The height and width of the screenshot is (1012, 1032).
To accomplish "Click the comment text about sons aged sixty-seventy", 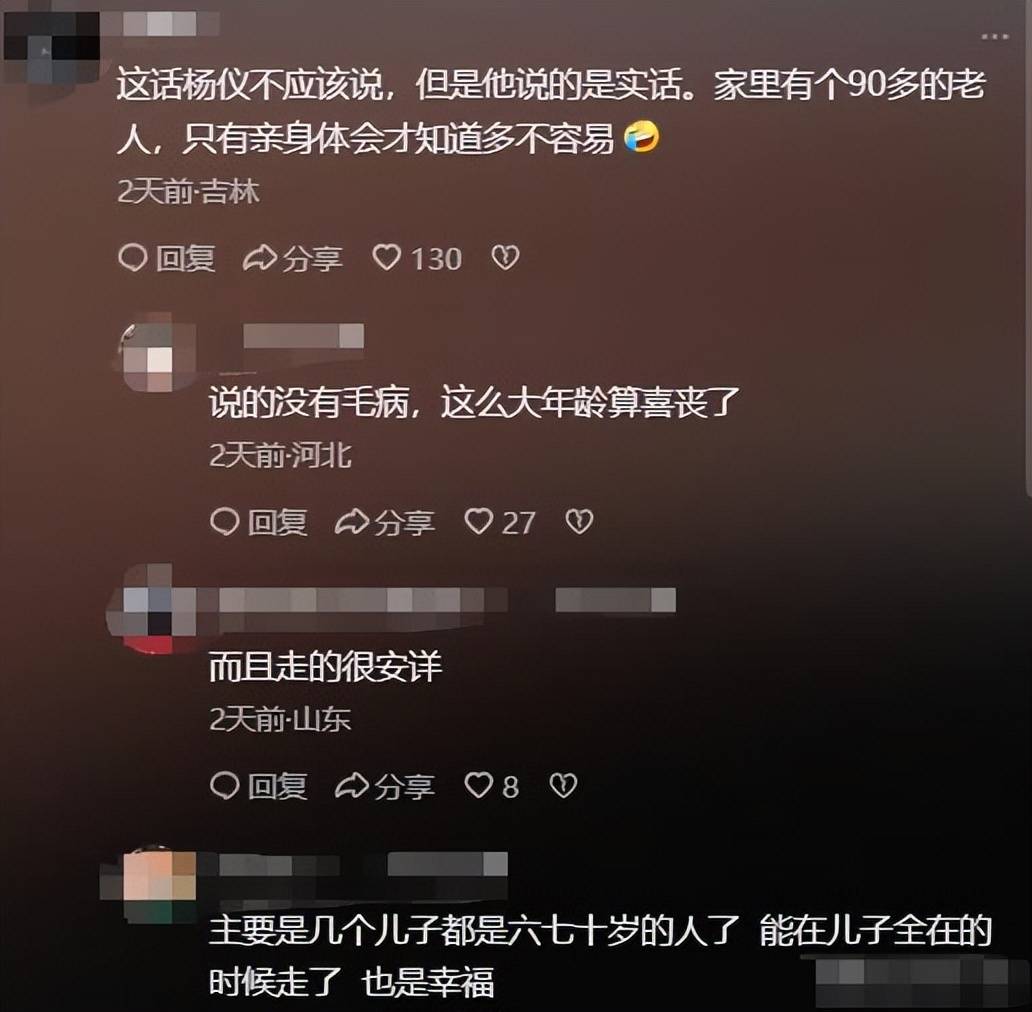I will (600, 956).
